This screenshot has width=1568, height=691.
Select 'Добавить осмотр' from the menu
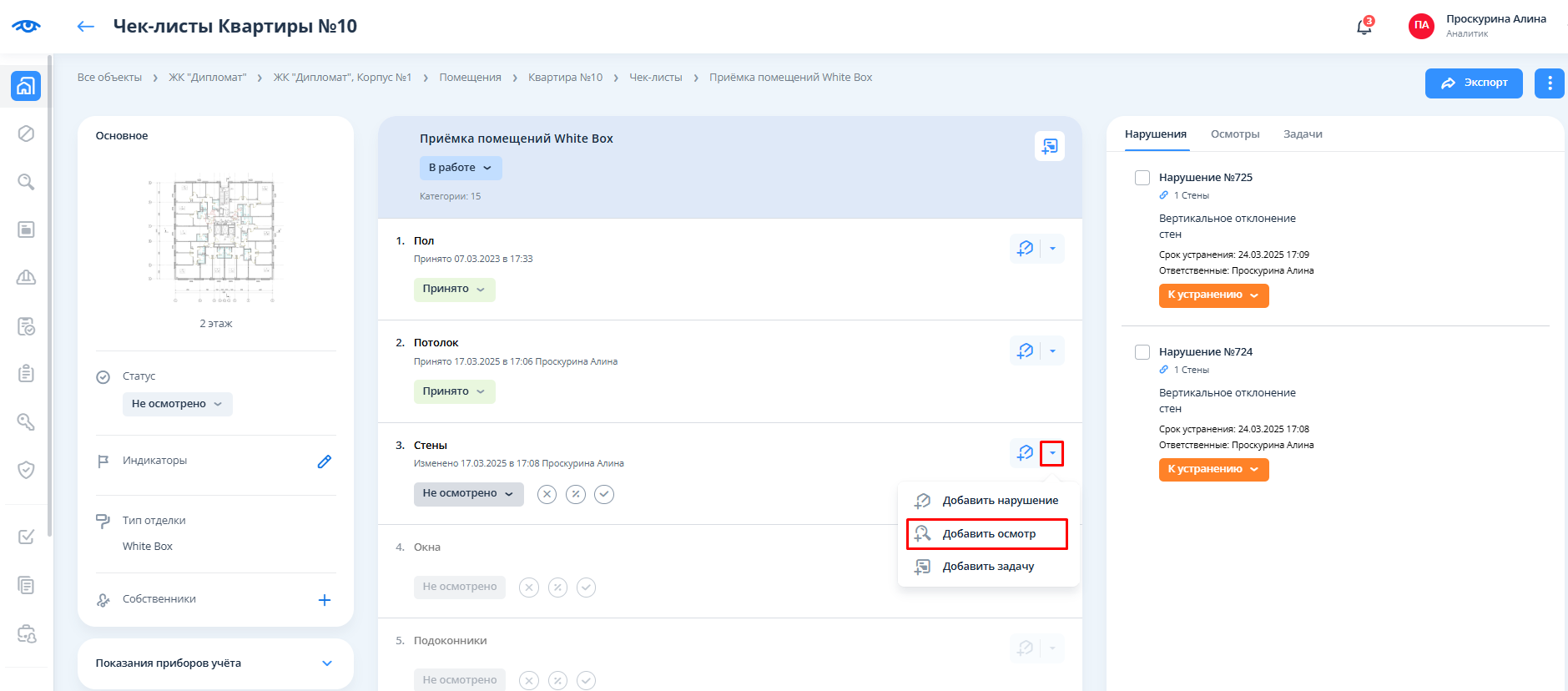click(x=988, y=534)
